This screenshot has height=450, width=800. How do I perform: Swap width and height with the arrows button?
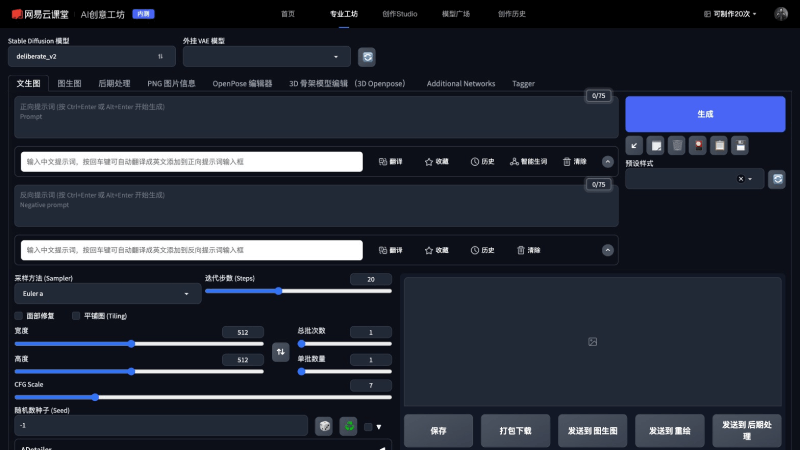[281, 351]
